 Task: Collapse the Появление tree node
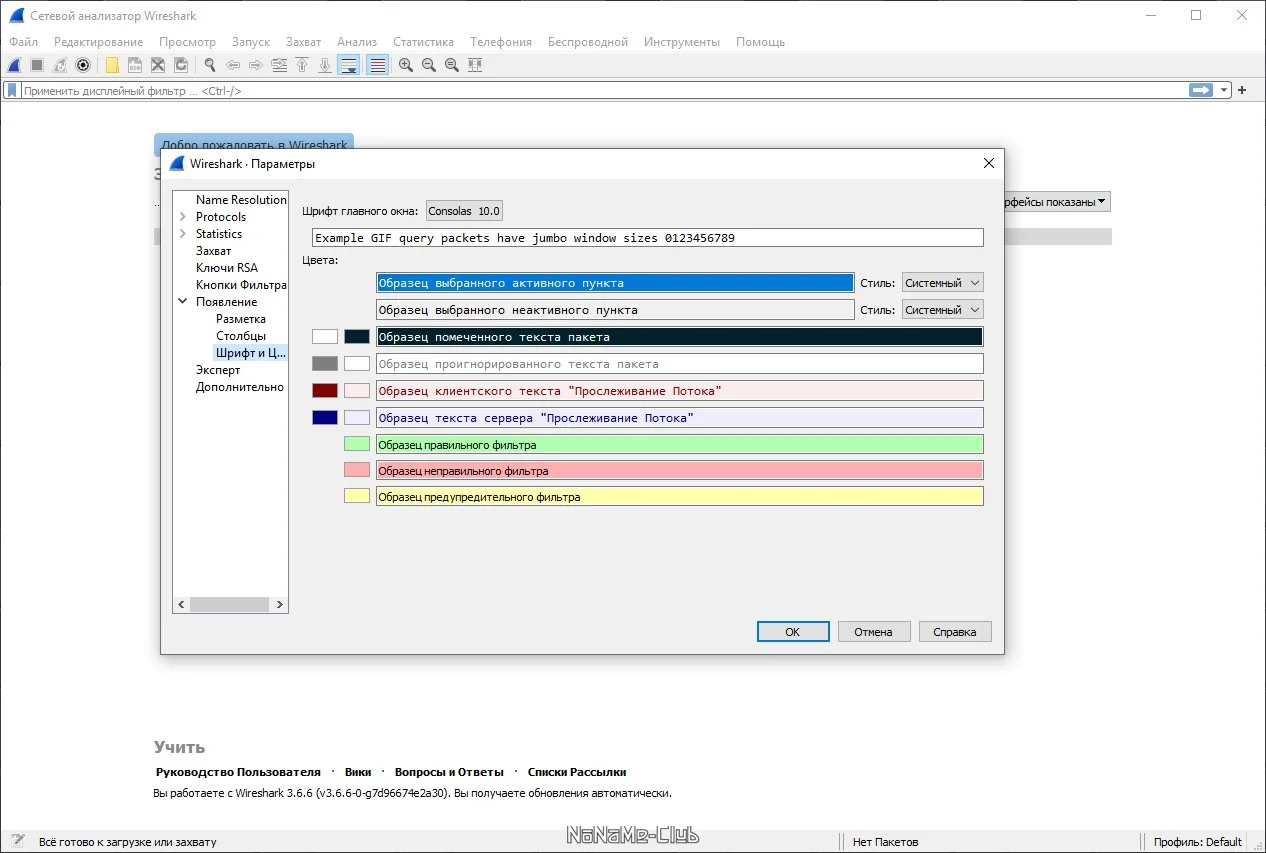coord(183,302)
